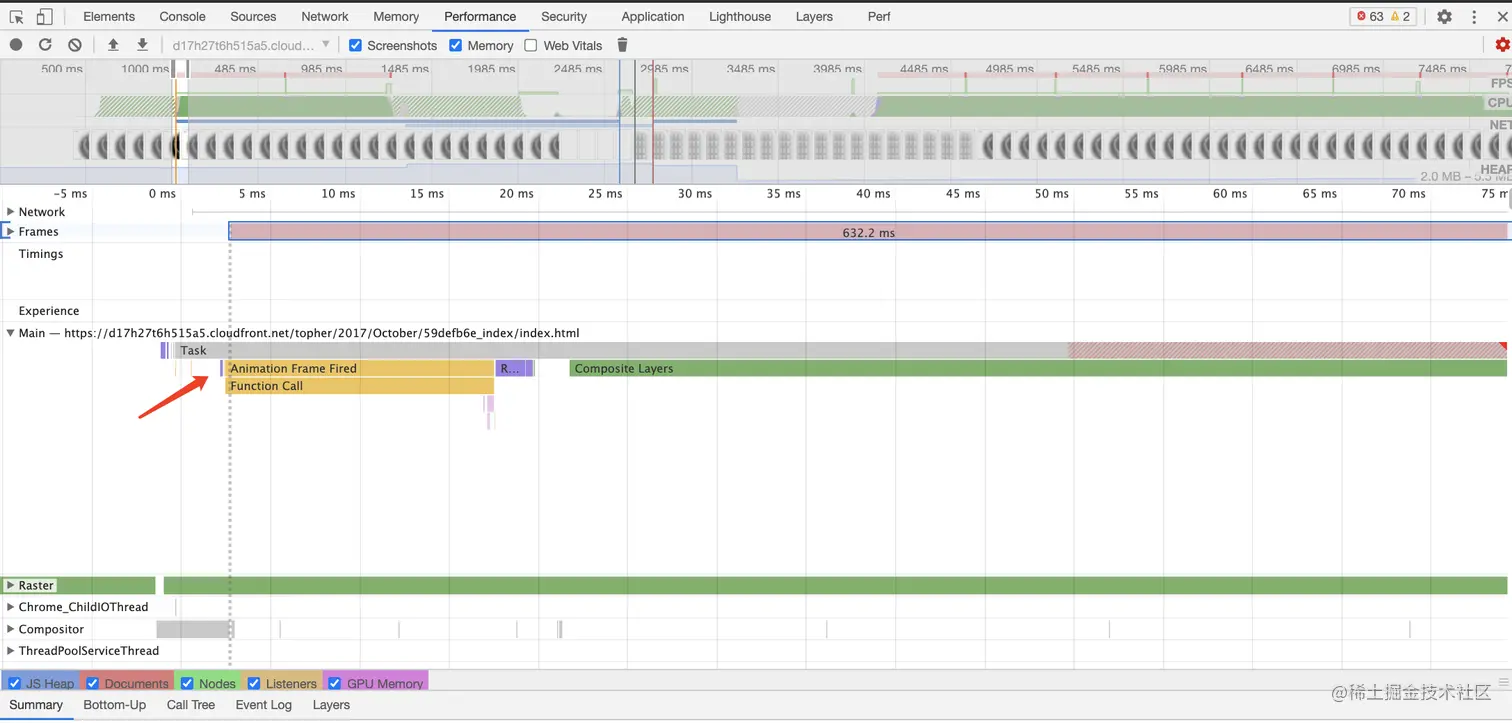1512x723 pixels.
Task: Toggle the GPU Memory checkbox
Action: point(334,684)
